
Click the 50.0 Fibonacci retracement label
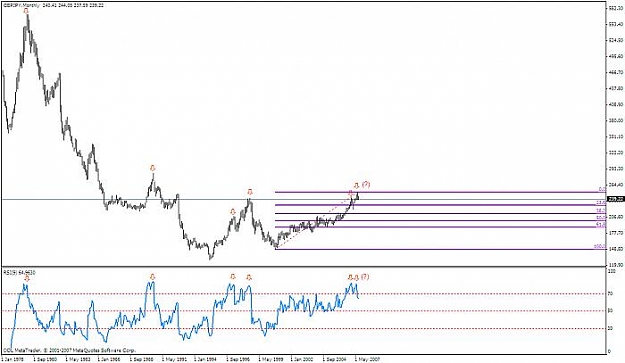click(601, 218)
